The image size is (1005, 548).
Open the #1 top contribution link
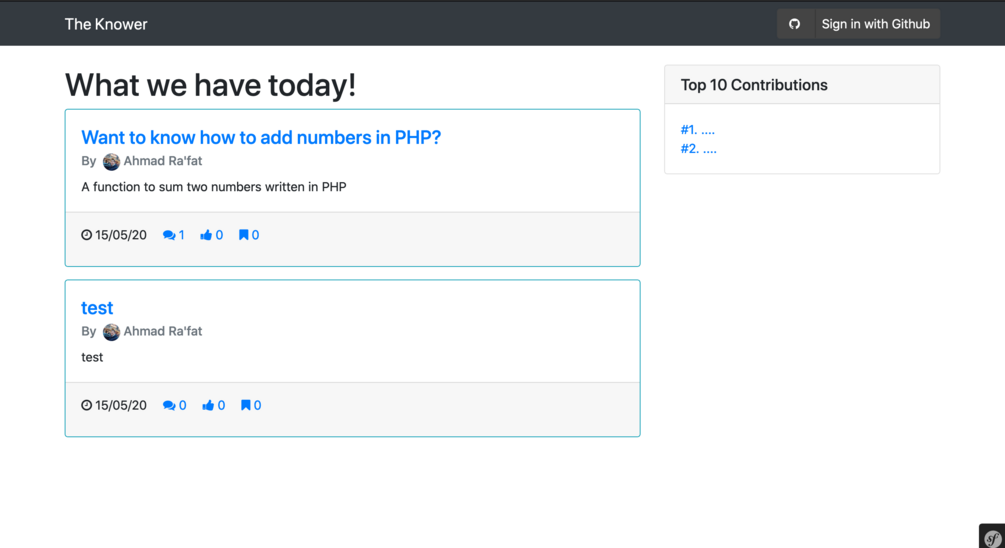(698, 130)
